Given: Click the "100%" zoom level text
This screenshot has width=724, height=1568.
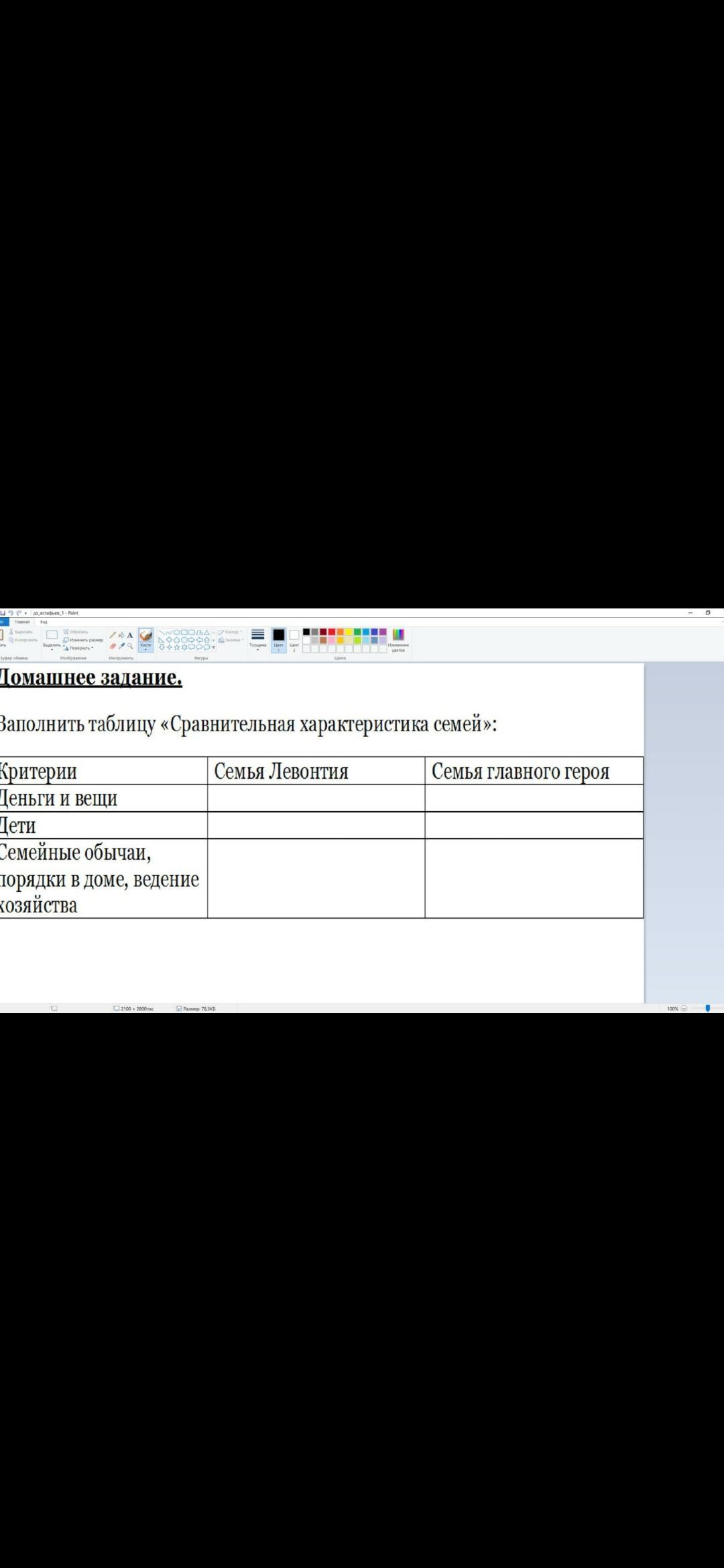Looking at the screenshot, I should (672, 1008).
